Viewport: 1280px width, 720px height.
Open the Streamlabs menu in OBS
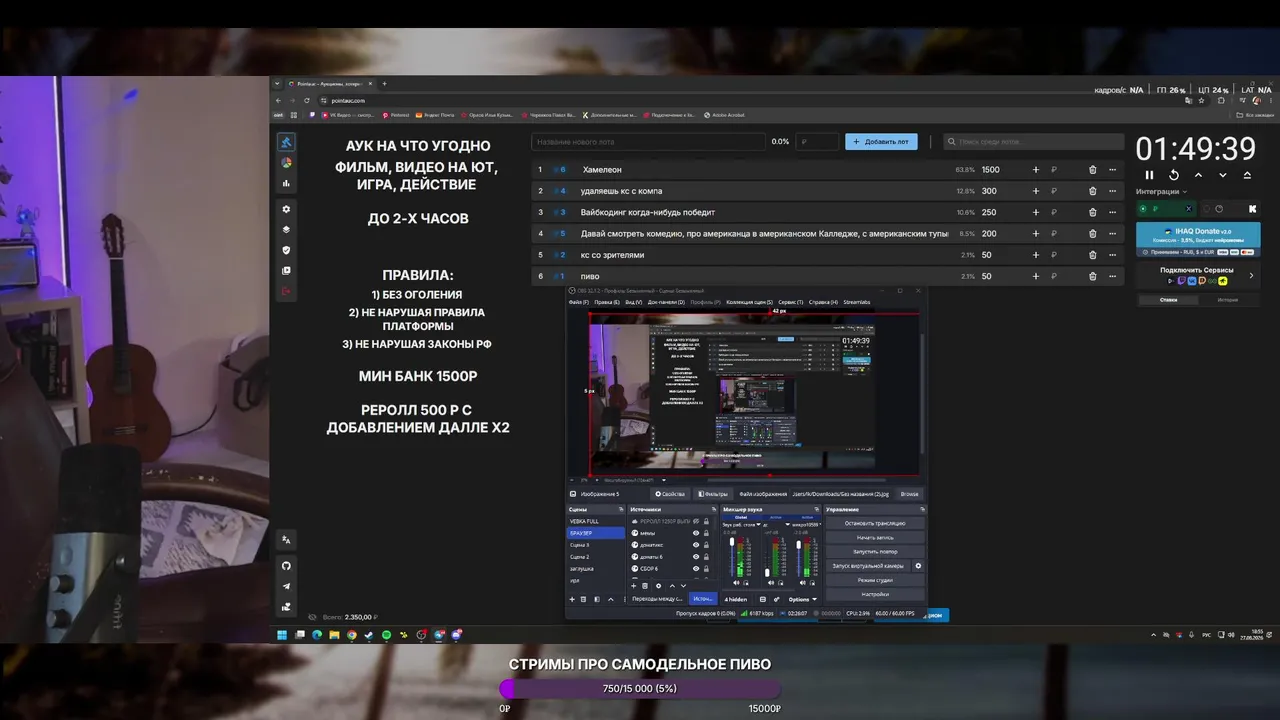click(857, 302)
